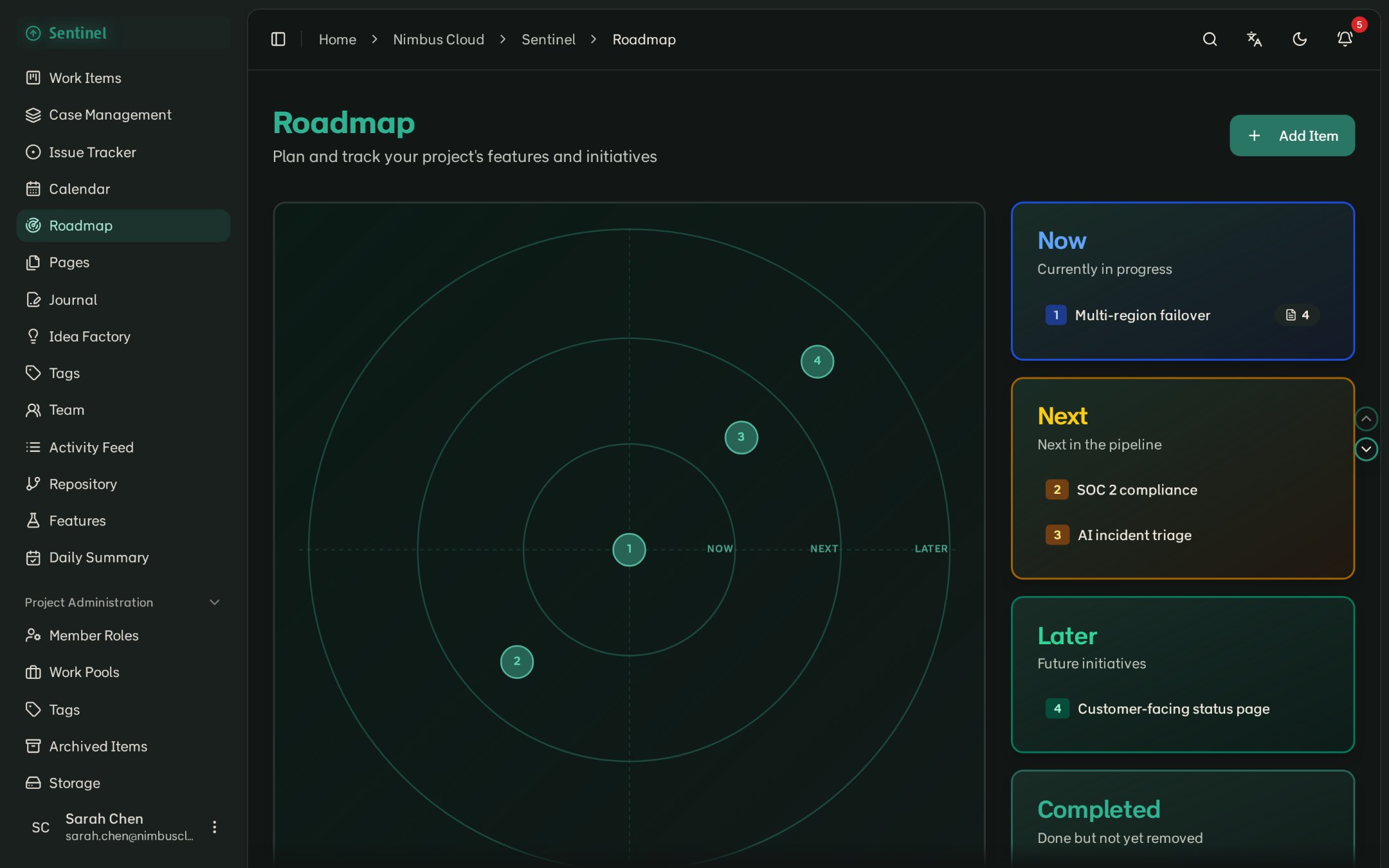Click the Completed section heading

(1098, 809)
